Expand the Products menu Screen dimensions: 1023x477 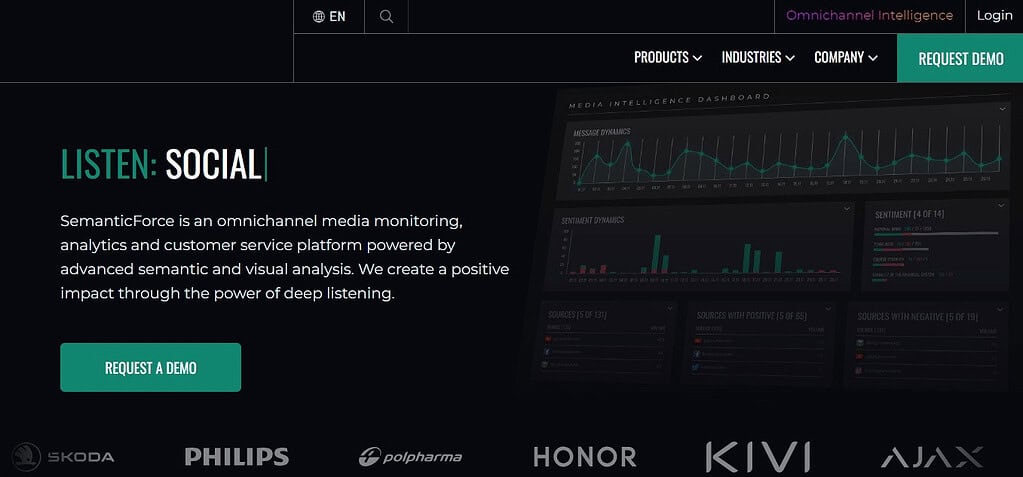pos(667,57)
